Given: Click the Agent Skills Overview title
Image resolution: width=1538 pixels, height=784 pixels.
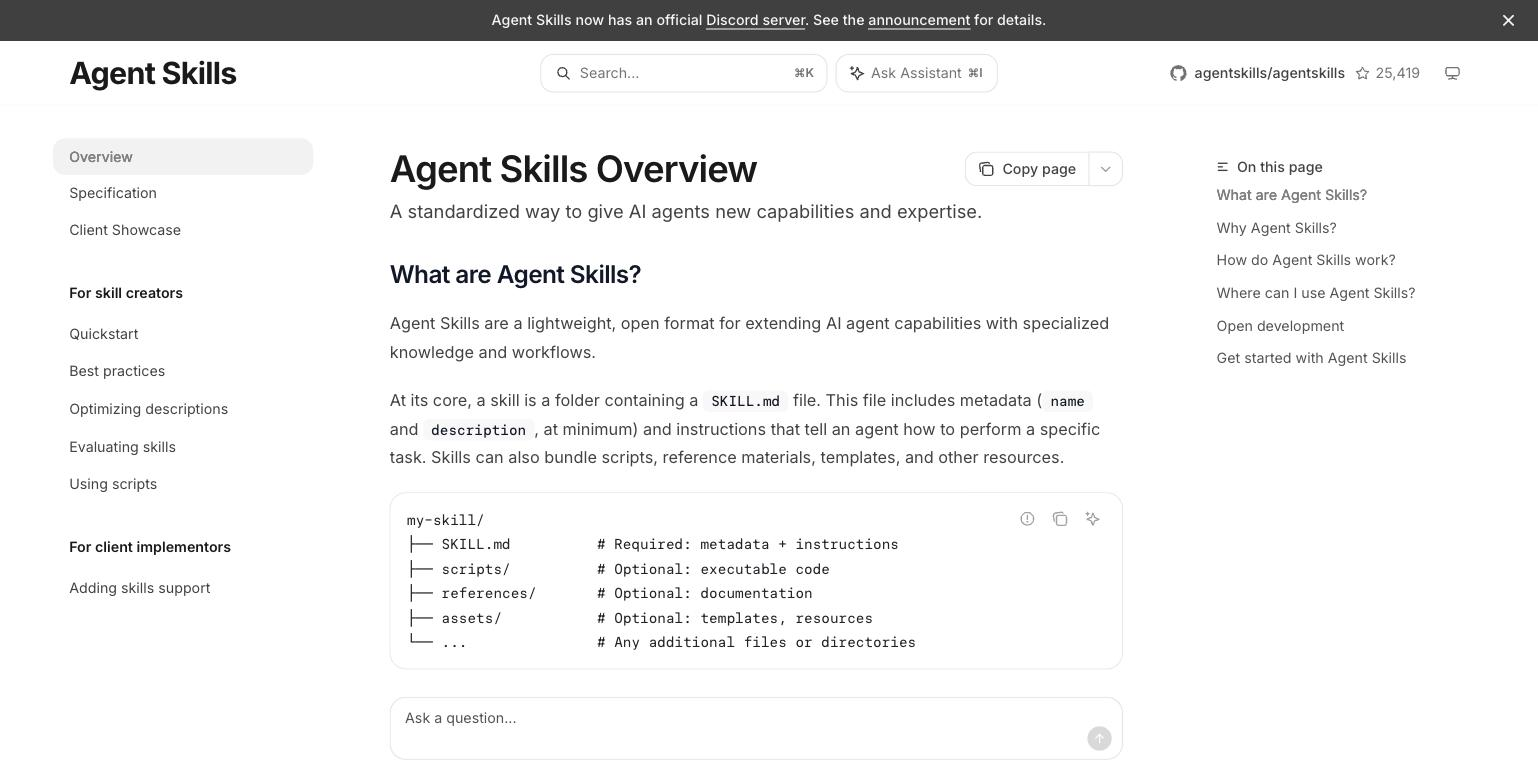Looking at the screenshot, I should pyautogui.click(x=573, y=169).
